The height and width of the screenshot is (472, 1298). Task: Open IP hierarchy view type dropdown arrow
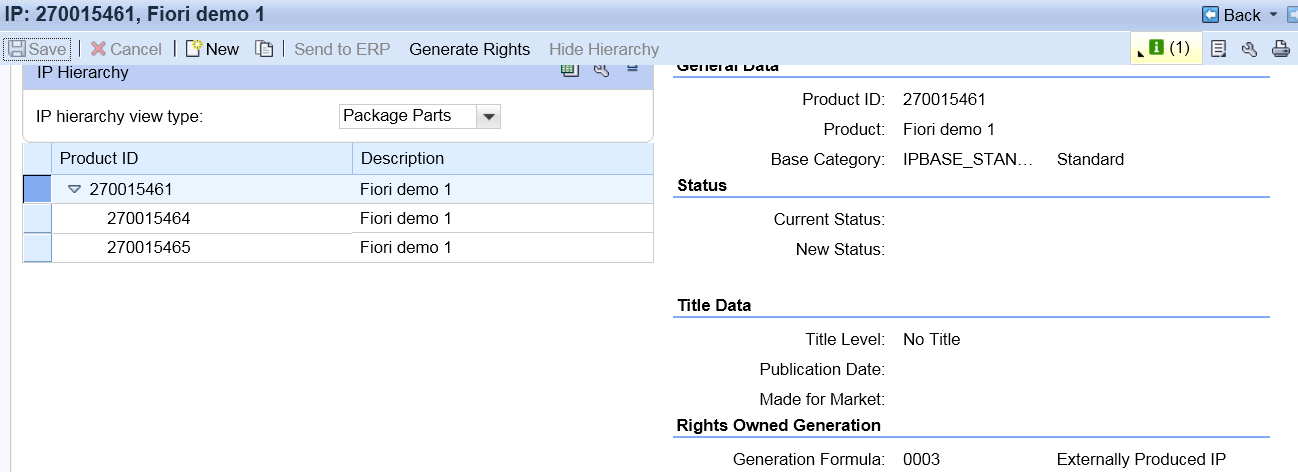(488, 116)
